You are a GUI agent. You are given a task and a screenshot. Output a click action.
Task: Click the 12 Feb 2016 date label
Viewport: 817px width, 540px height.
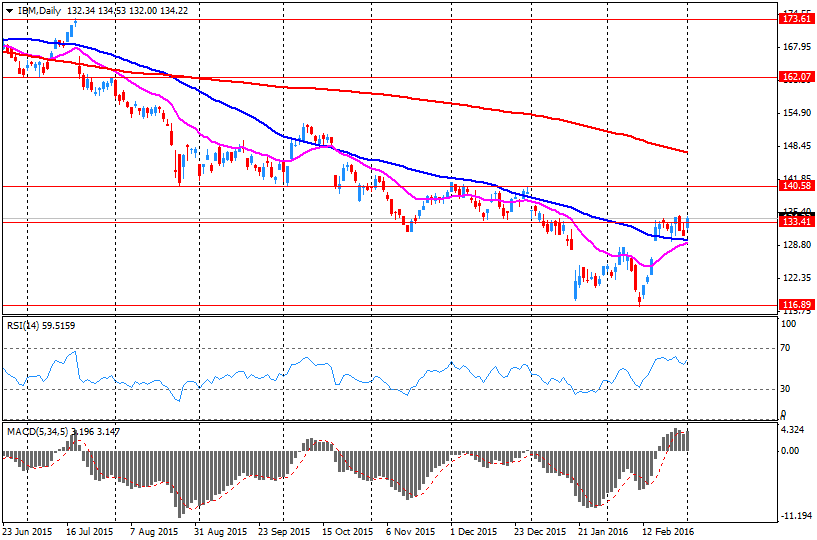(x=669, y=532)
